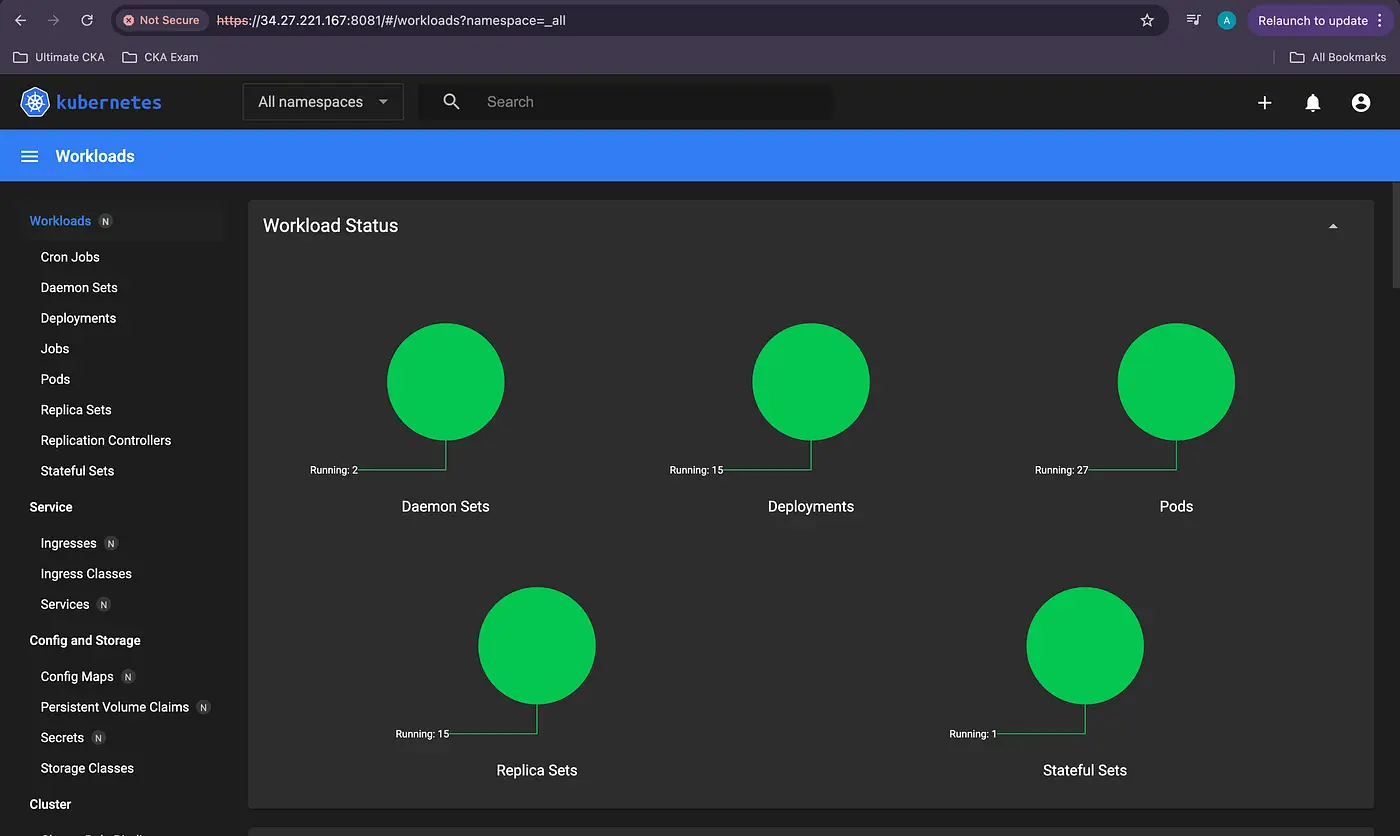Click the plus create resource icon
Image resolution: width=1400 pixels, height=836 pixels.
1264,102
